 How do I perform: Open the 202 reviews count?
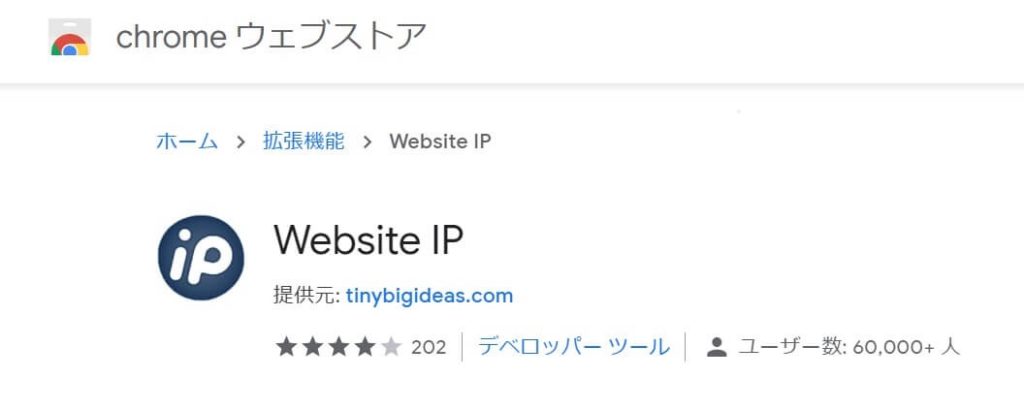click(428, 347)
